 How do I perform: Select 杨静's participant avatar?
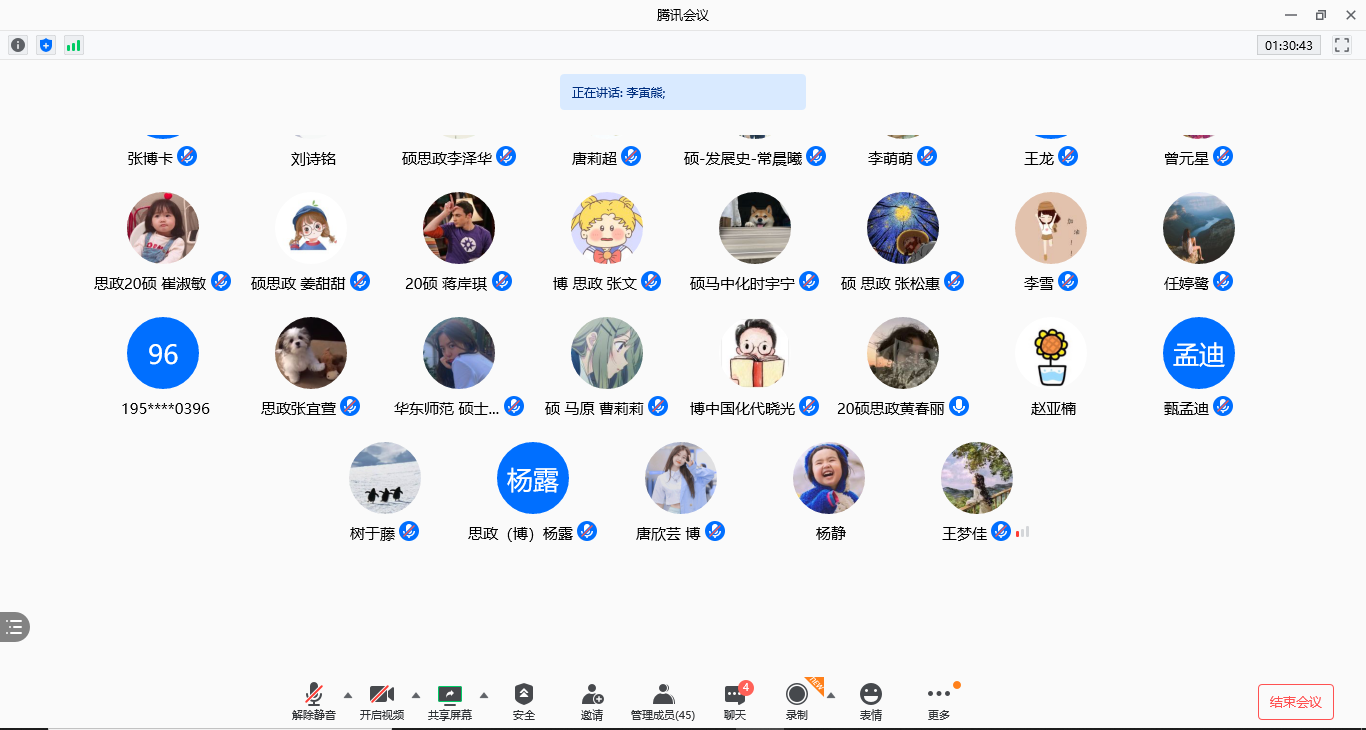pos(829,478)
